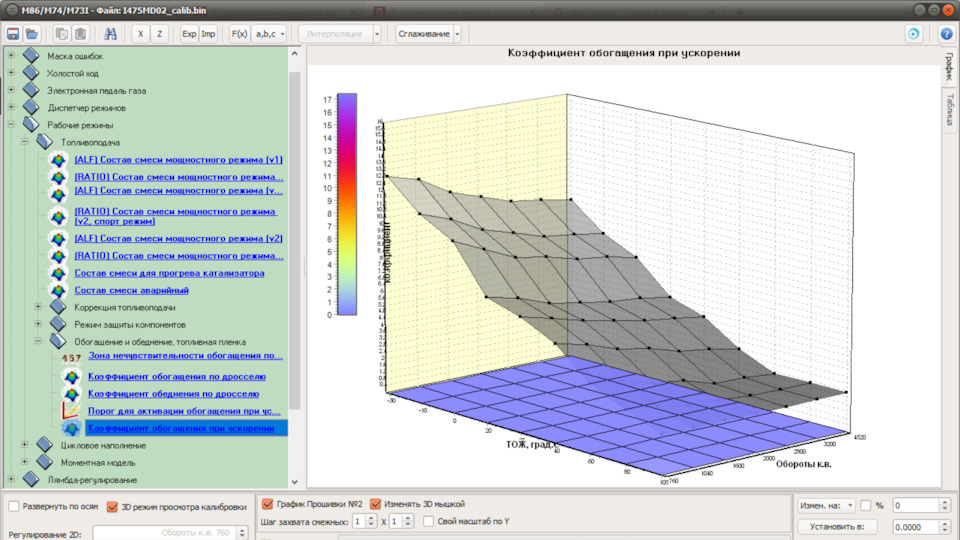This screenshot has height=540, width=960.
Task: Collapse Обогащение и обеднение node
Action: [x=38, y=341]
